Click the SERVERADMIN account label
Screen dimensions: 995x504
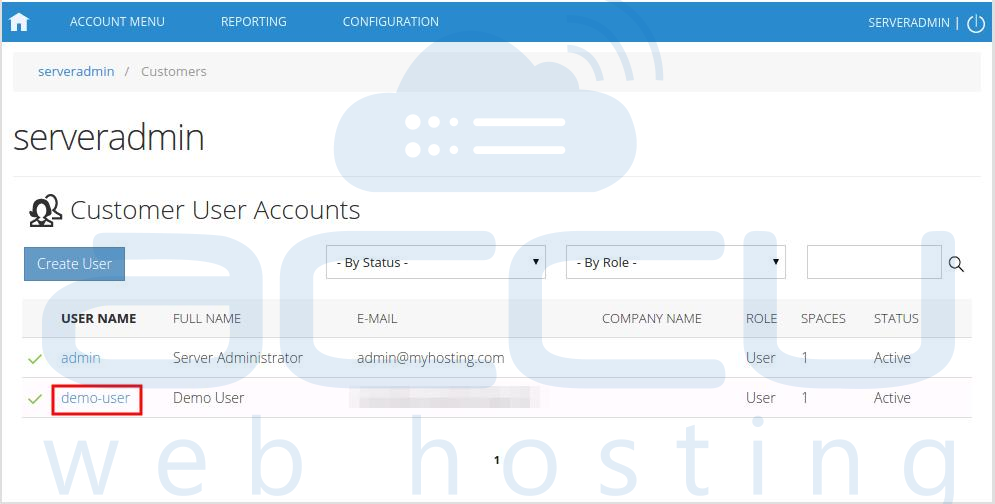pyautogui.click(x=909, y=23)
